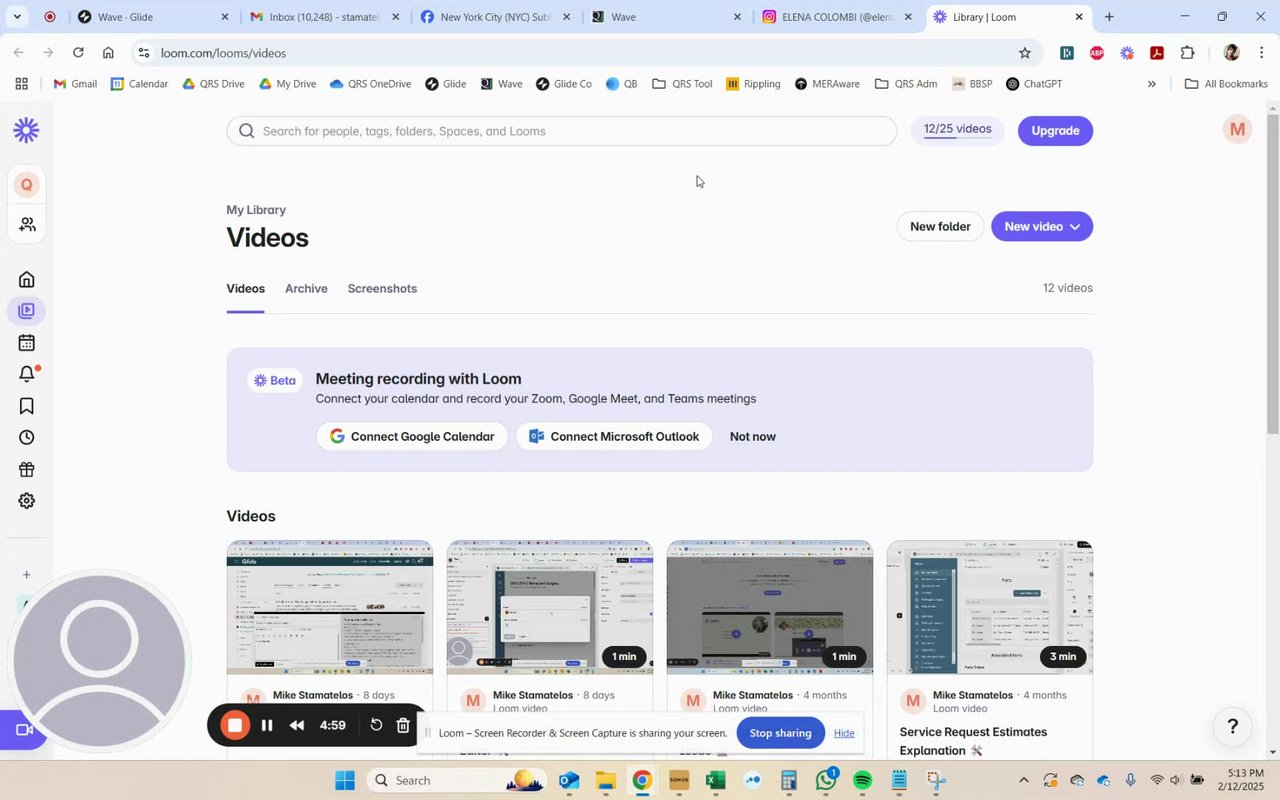1280x800 pixels.
Task: Open a new browser tab
Action: [x=1109, y=17]
